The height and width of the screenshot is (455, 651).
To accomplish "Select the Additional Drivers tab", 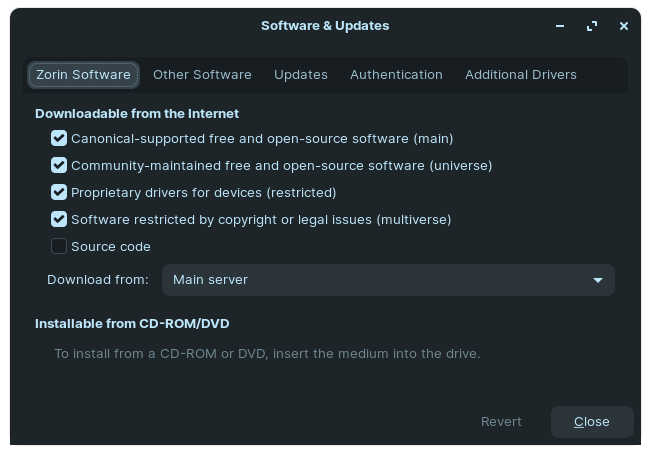I will coord(520,75).
